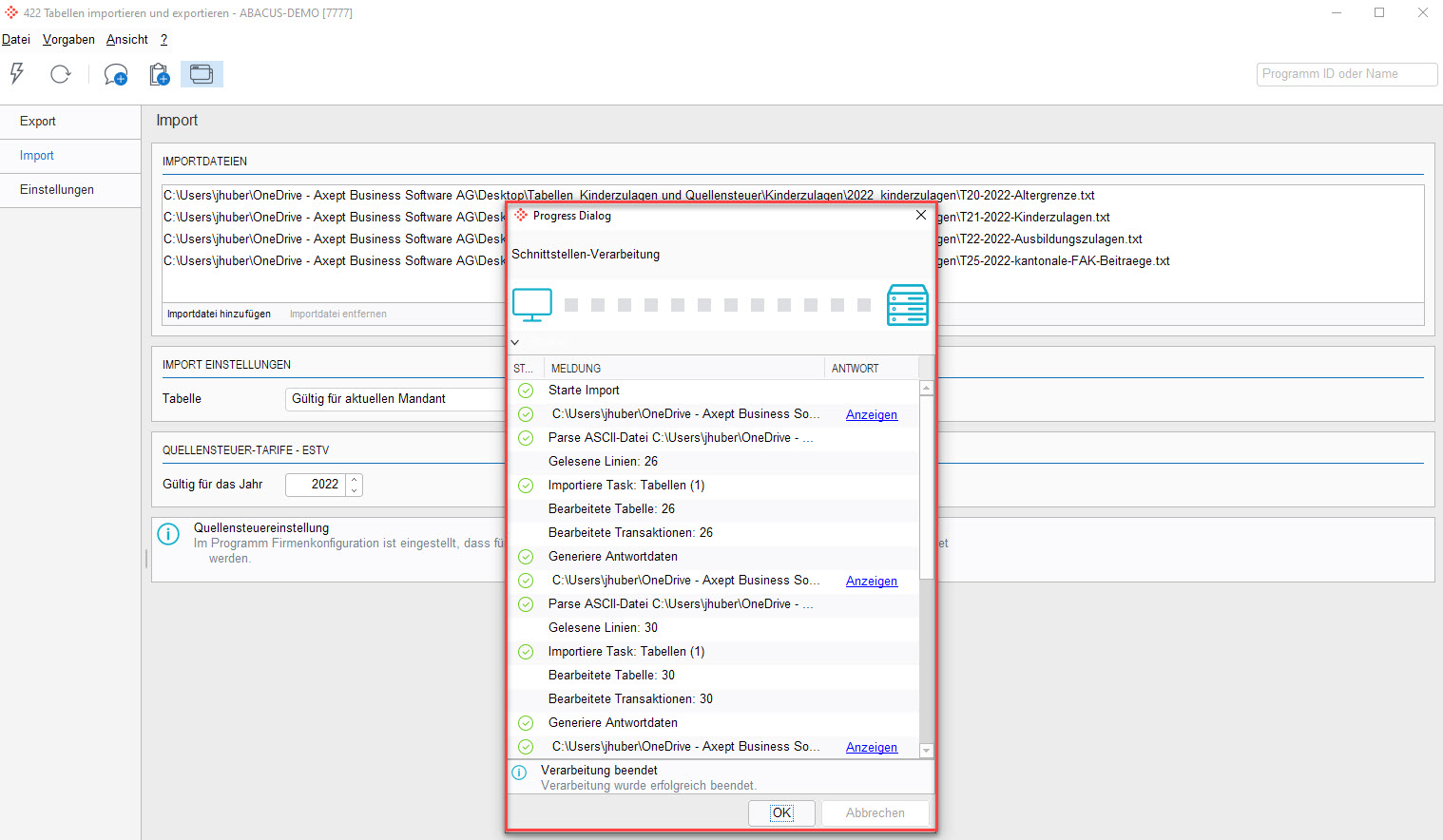The image size is (1443, 840).
Task: Open the Vorgaben menu
Action: pos(68,39)
